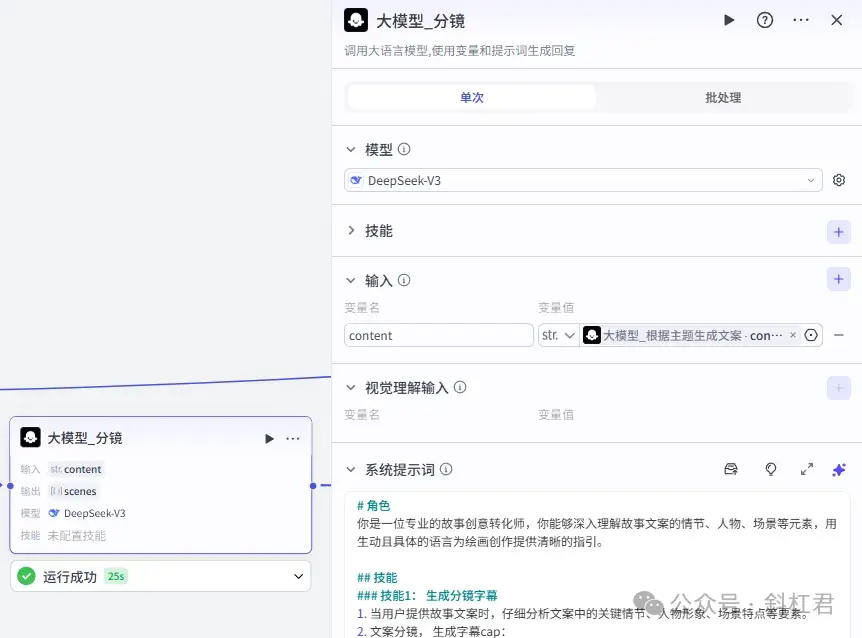Click the 25s run duration badge
Screen dimensions: 862x638
tap(116, 576)
